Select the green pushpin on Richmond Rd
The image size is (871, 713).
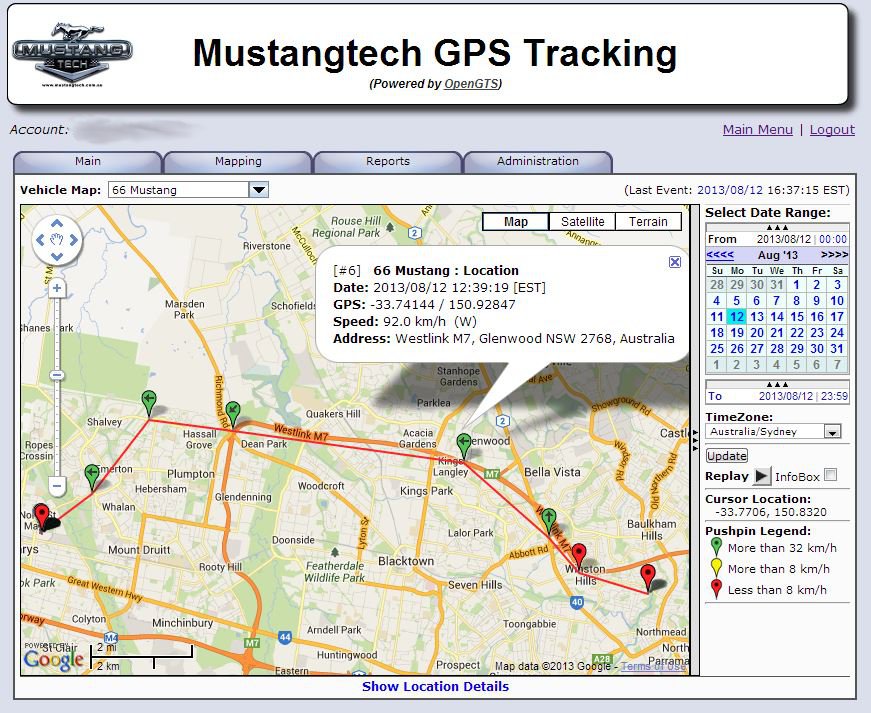click(x=233, y=414)
